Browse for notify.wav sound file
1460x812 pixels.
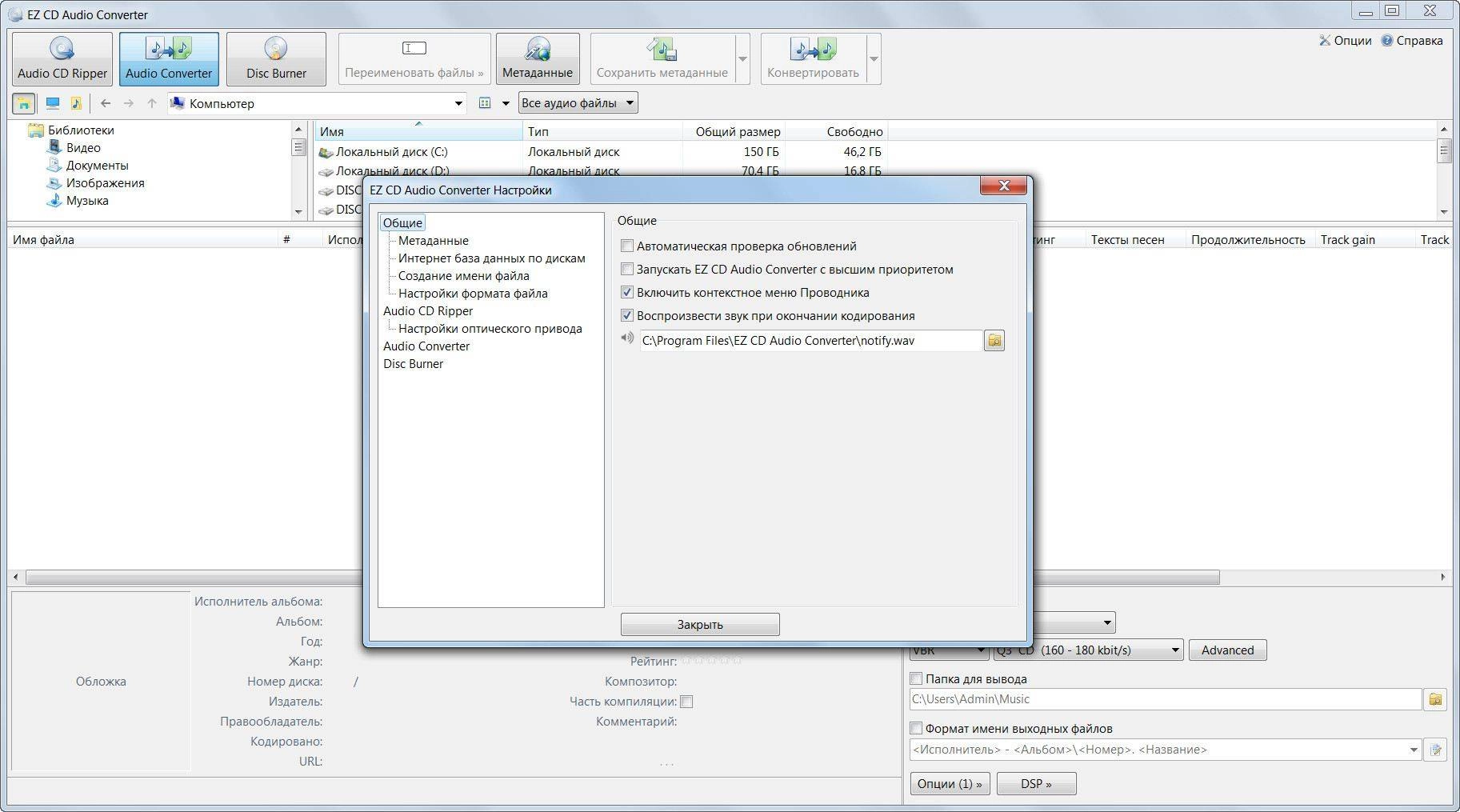point(994,341)
